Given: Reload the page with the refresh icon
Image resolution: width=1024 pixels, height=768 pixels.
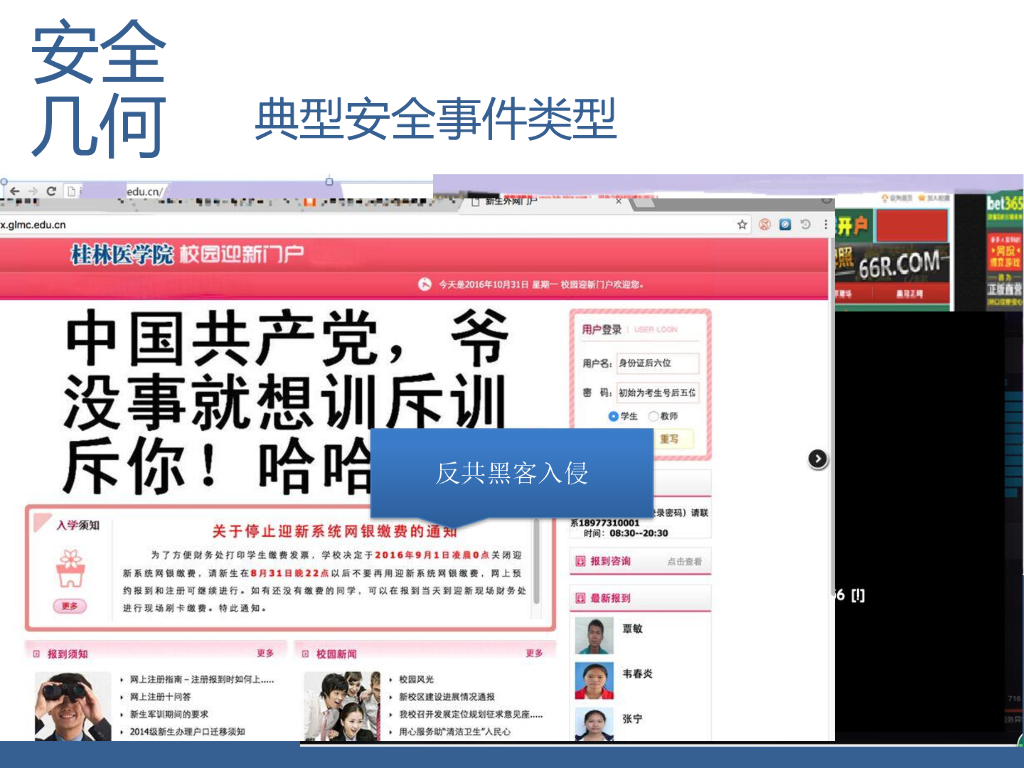Looking at the screenshot, I should [51, 191].
